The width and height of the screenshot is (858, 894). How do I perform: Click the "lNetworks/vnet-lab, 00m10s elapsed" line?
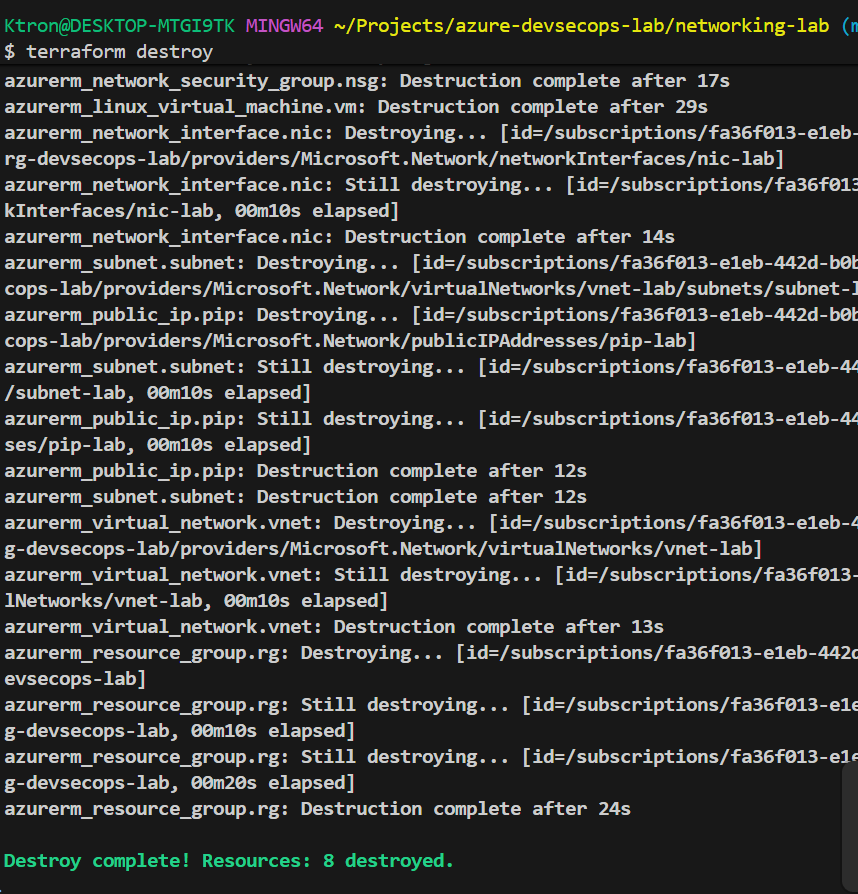click(195, 601)
